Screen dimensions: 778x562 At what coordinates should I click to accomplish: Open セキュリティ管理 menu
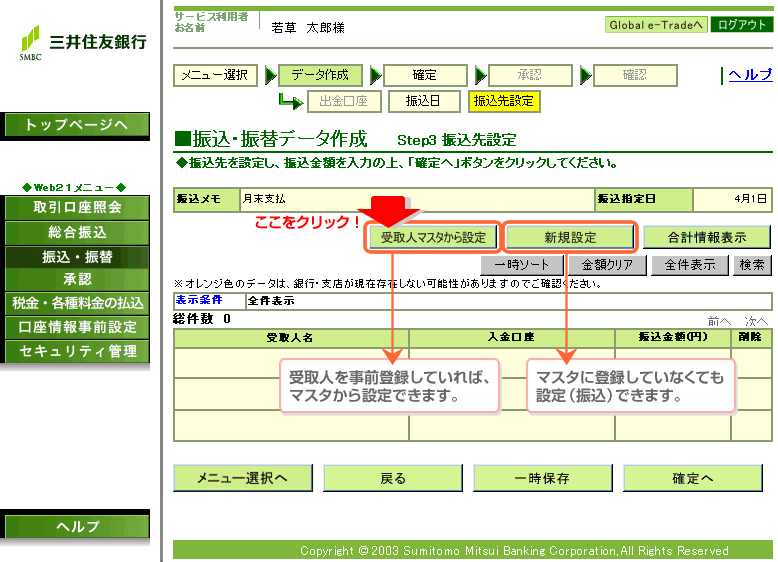coord(77,351)
